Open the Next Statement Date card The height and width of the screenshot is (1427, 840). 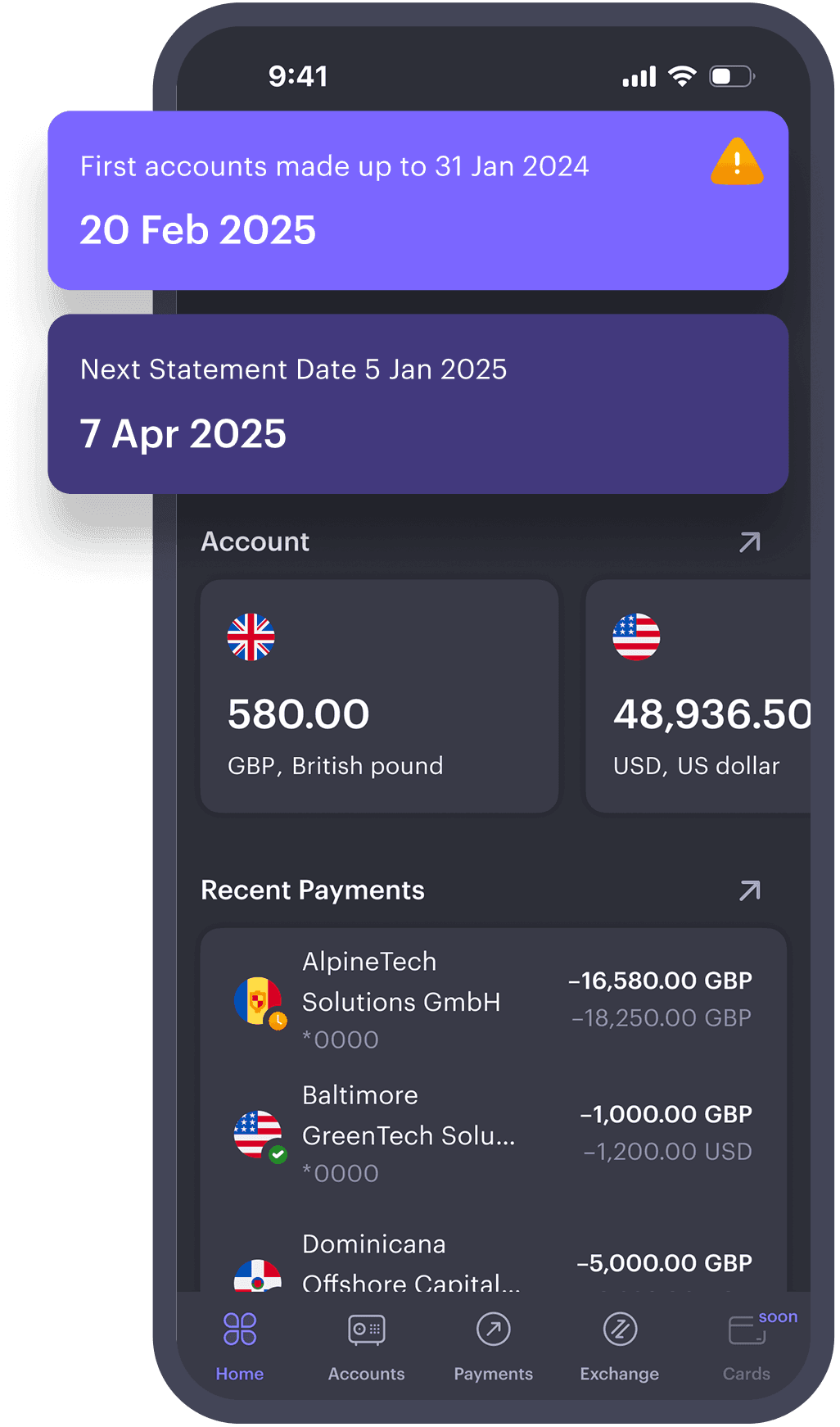tap(418, 404)
